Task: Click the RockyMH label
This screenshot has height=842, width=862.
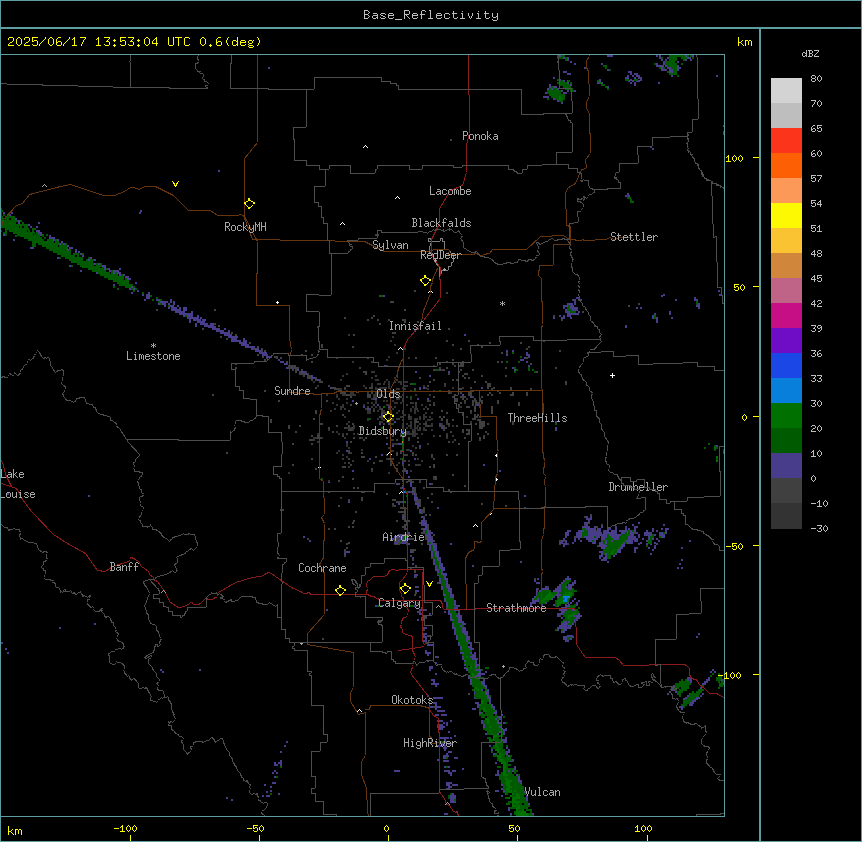Action: 245,226
